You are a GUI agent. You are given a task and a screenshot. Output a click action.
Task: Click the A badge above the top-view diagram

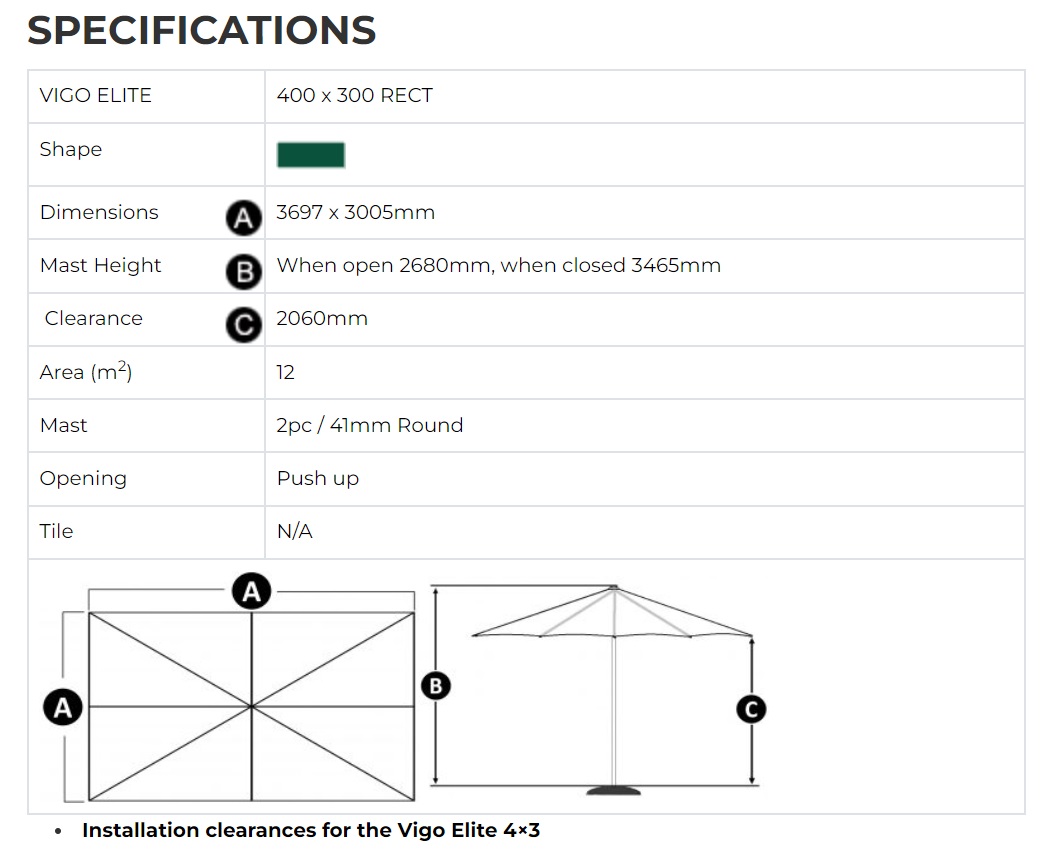(252, 591)
